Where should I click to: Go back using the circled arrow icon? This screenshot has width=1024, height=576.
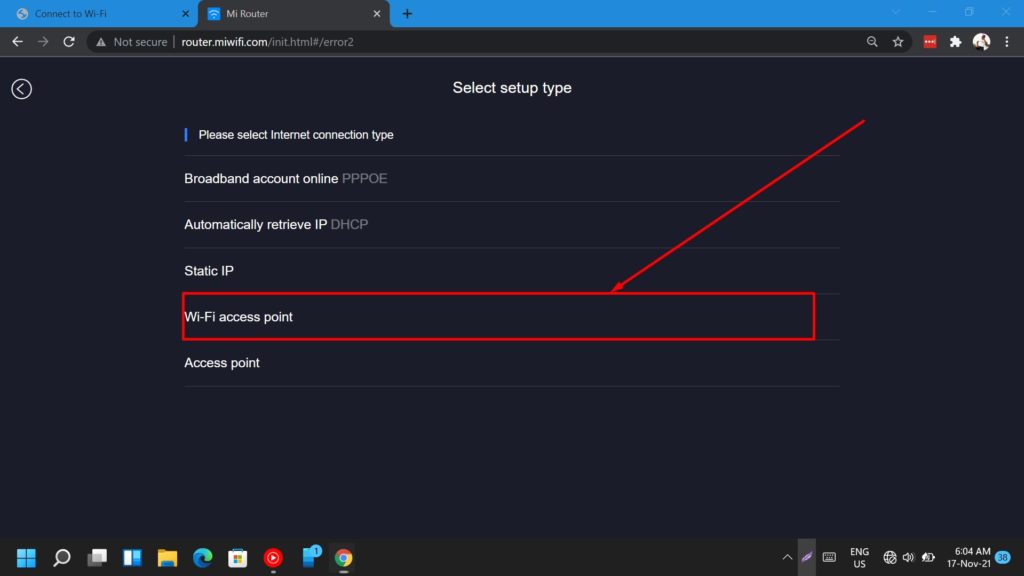22,89
